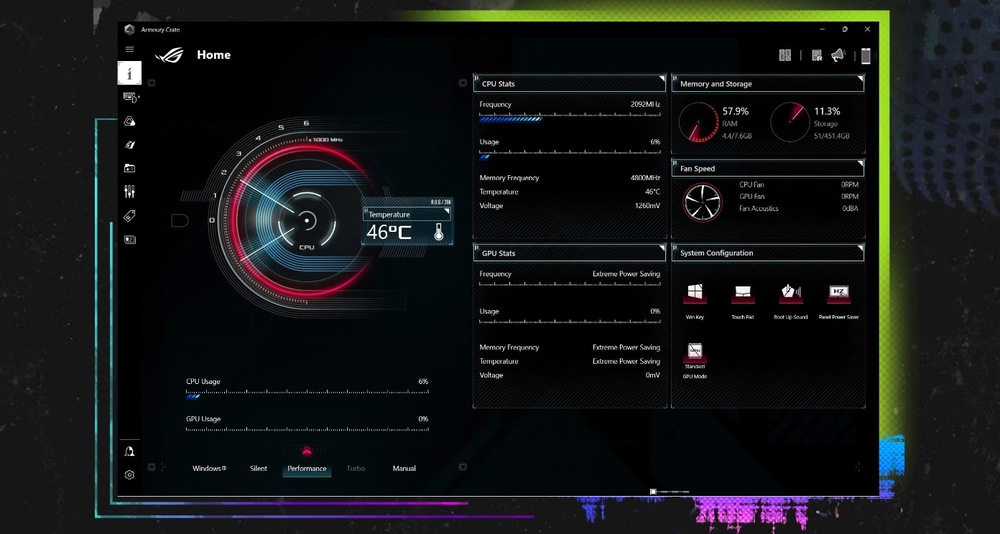Viewport: 1000px width, 534px height.
Task: Expand the Memory and Storage panel corner arrow
Action: coord(859,78)
